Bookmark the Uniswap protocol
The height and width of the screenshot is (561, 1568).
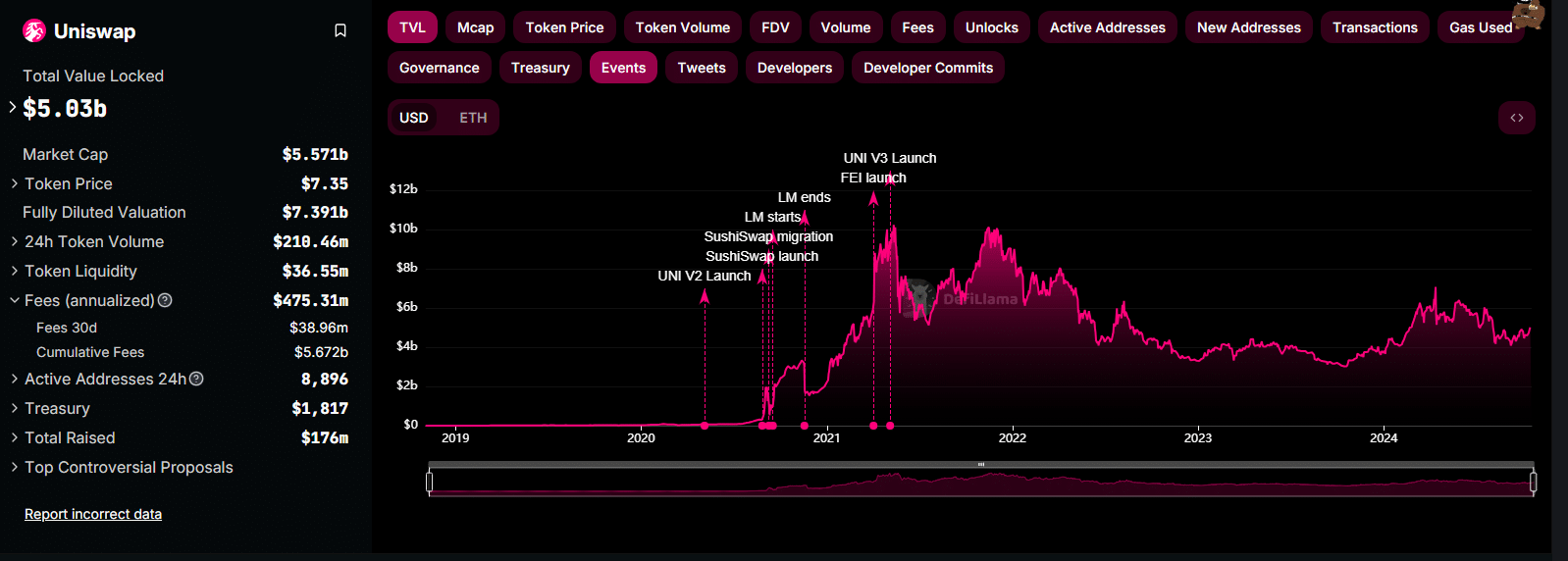point(340,31)
